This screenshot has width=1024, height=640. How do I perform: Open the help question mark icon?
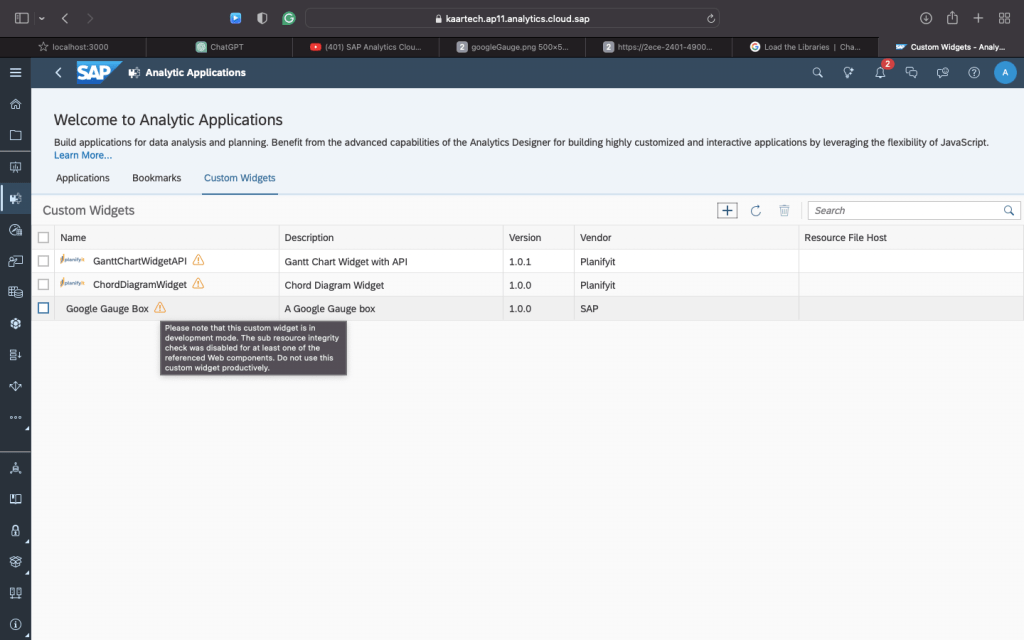click(974, 72)
